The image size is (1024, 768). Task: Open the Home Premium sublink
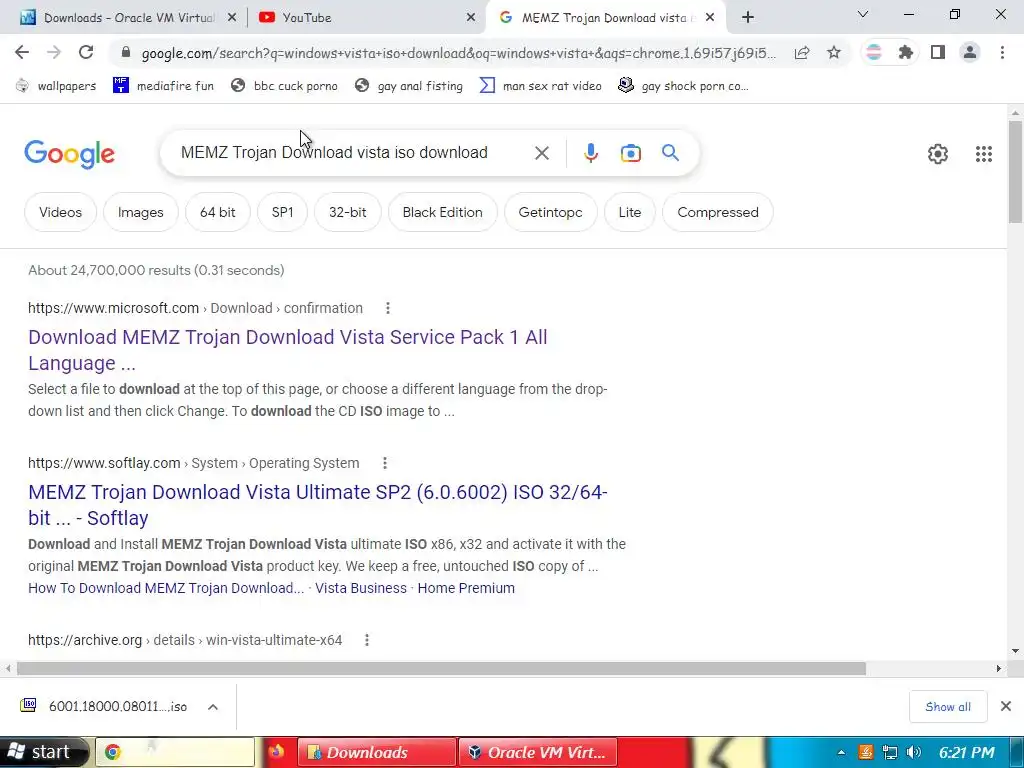click(466, 588)
